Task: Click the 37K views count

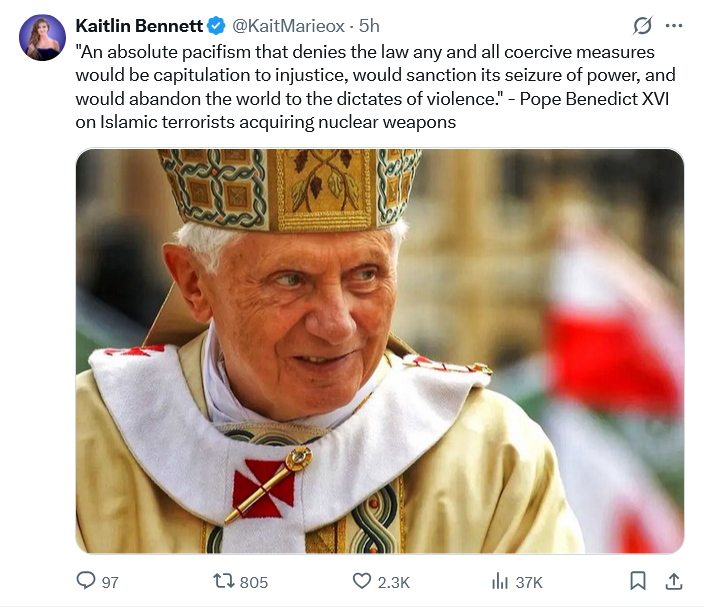Action: (529, 582)
